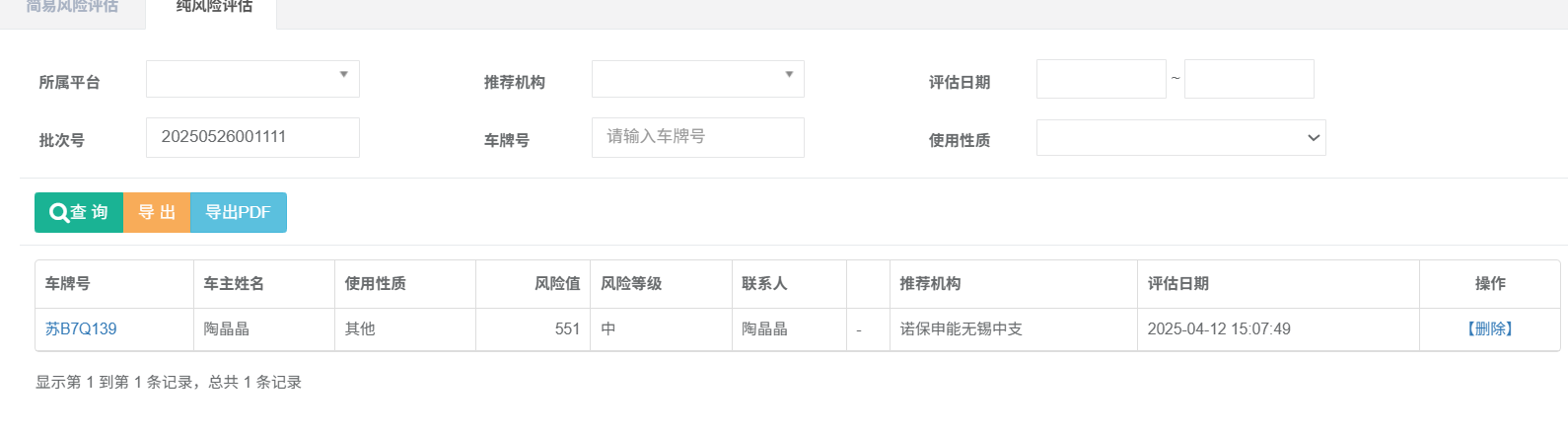Switch to the 简易风险评估 tab
This screenshot has height=435, width=1568.
coord(72,7)
